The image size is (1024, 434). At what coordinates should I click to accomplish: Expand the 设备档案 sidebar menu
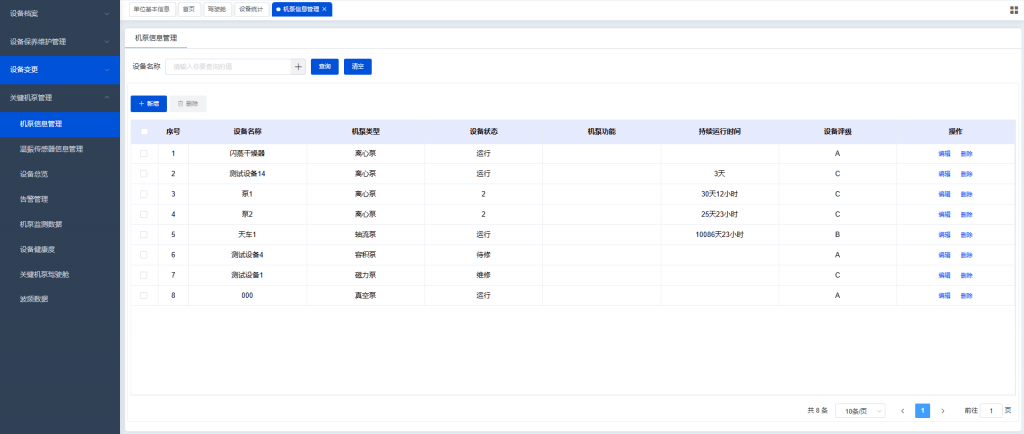[59, 14]
